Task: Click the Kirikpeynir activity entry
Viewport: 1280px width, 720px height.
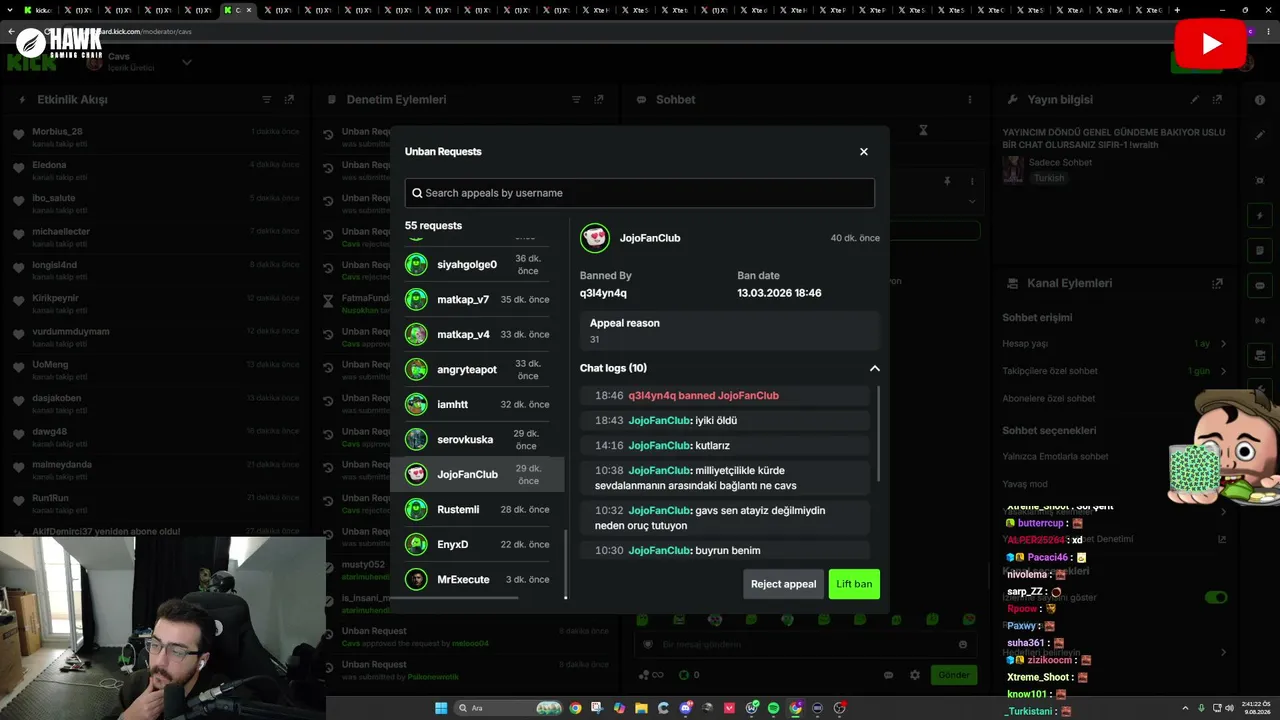Action: click(157, 303)
